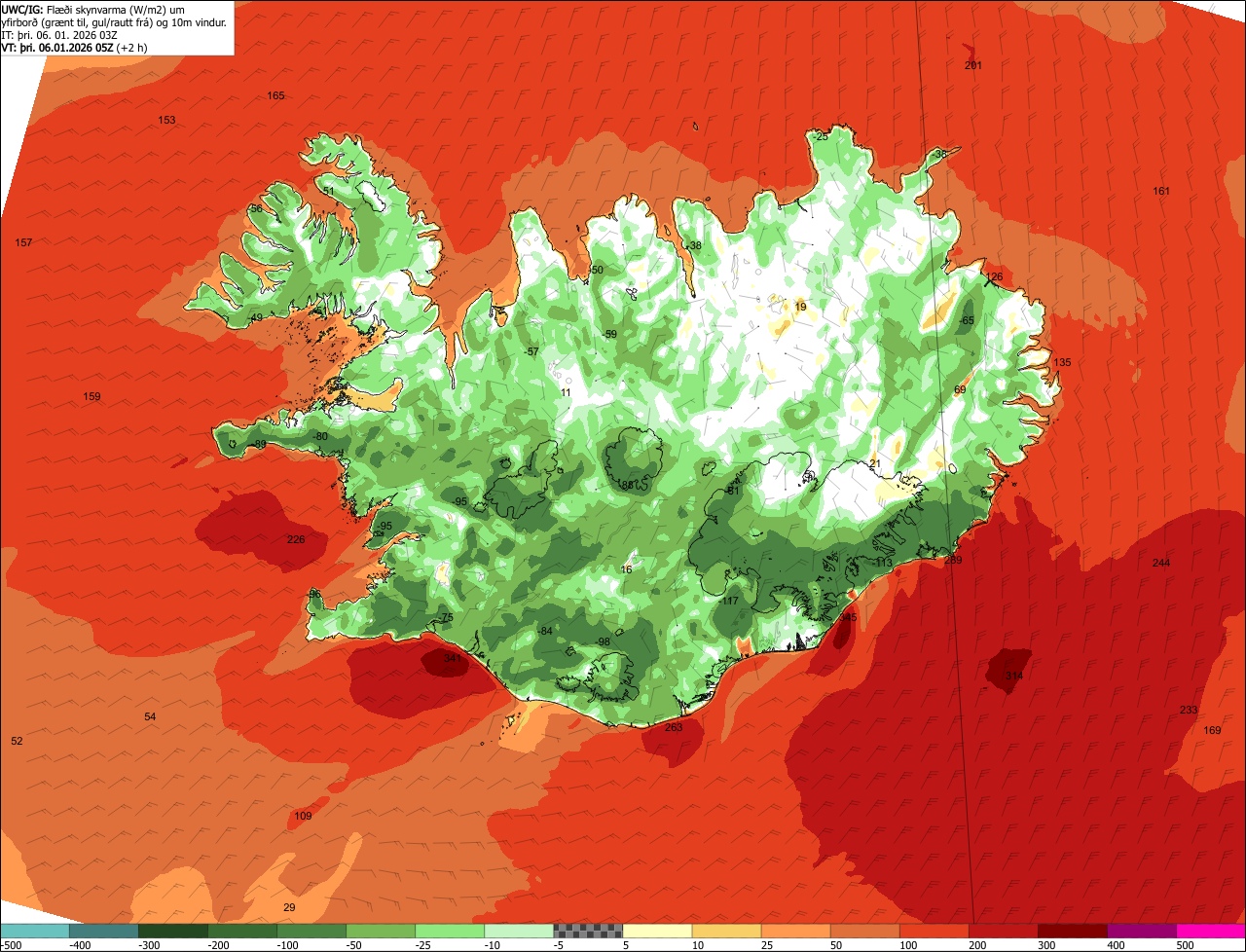1246x952 pixels.
Task: Click the 'VT: þri. 06.01.2026 05Z (+2 h)' line
Action: click(75, 48)
